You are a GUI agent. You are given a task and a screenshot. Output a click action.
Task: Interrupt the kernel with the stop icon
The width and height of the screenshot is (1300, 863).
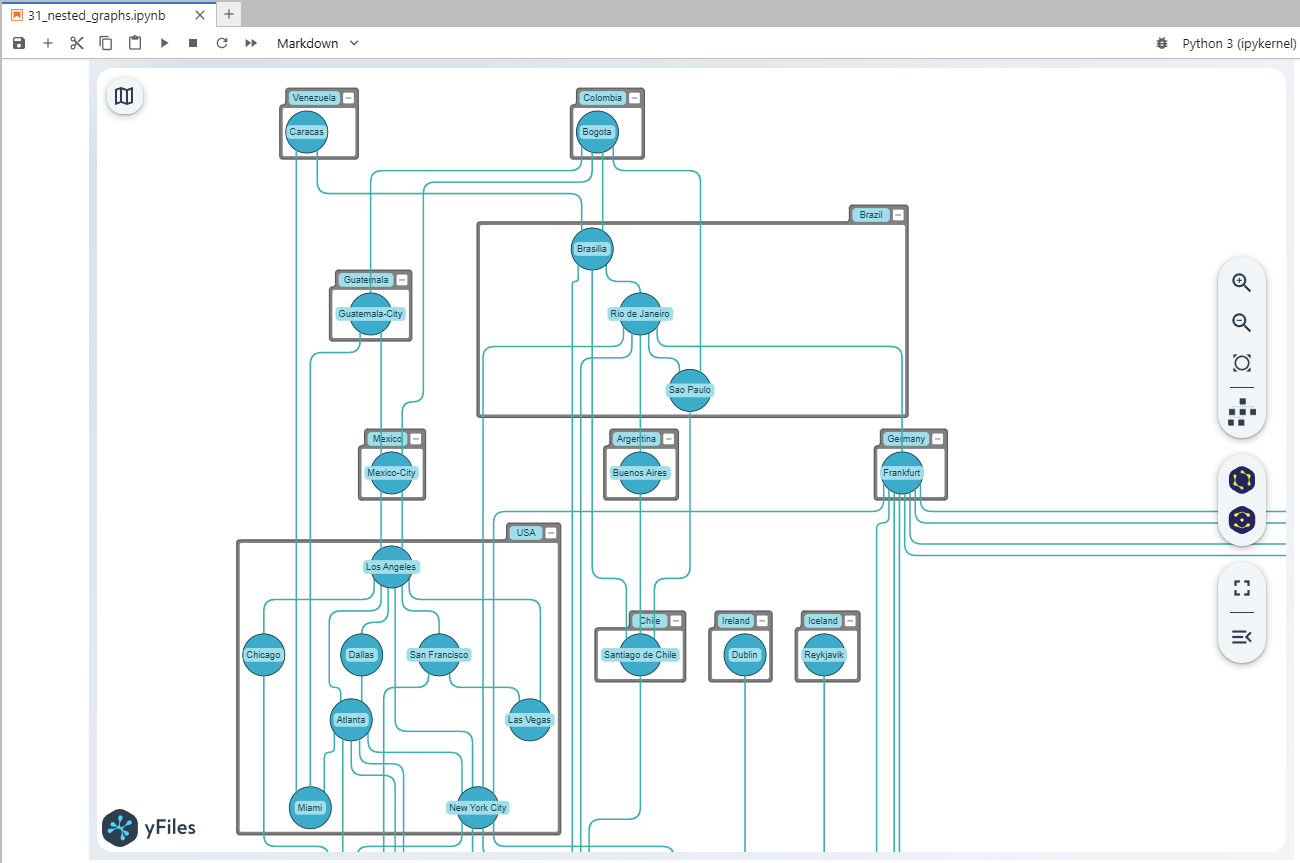click(193, 43)
